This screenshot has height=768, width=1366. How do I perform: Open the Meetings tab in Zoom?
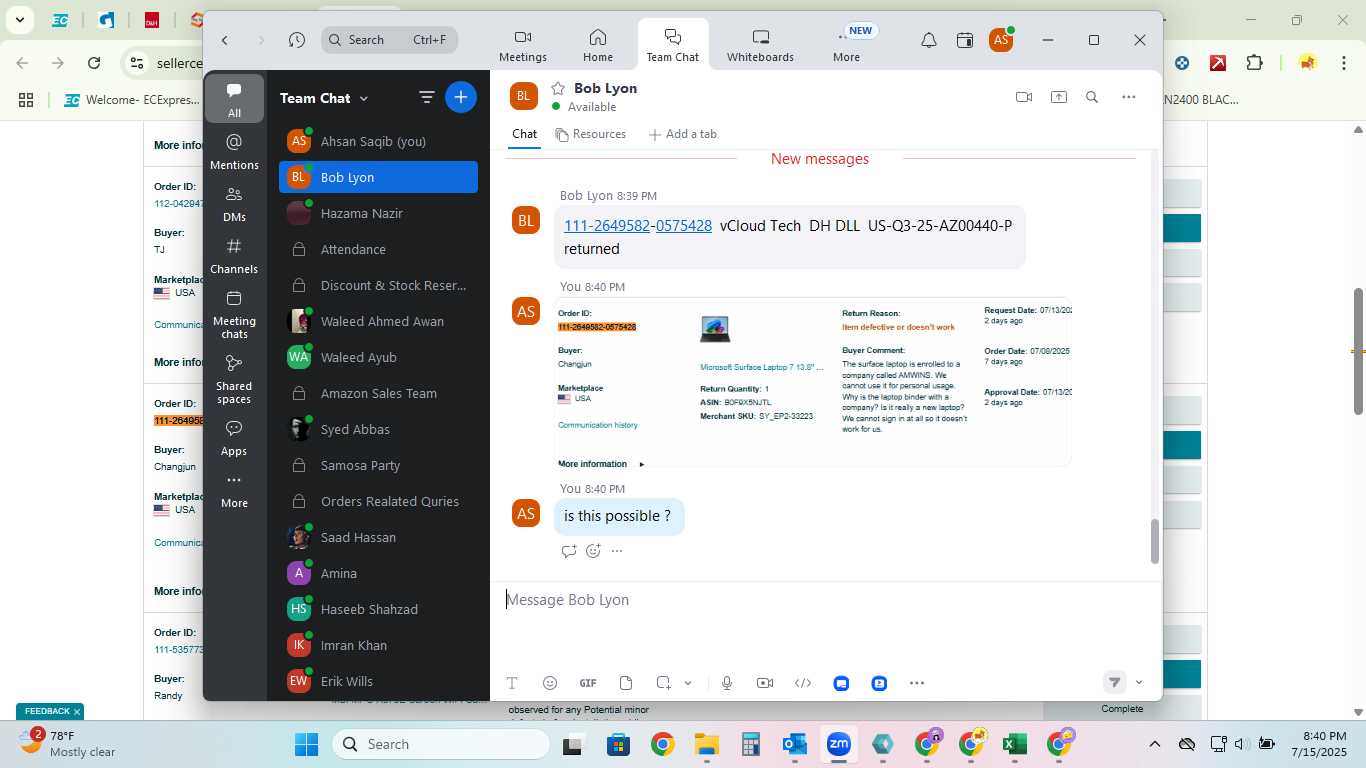[523, 46]
